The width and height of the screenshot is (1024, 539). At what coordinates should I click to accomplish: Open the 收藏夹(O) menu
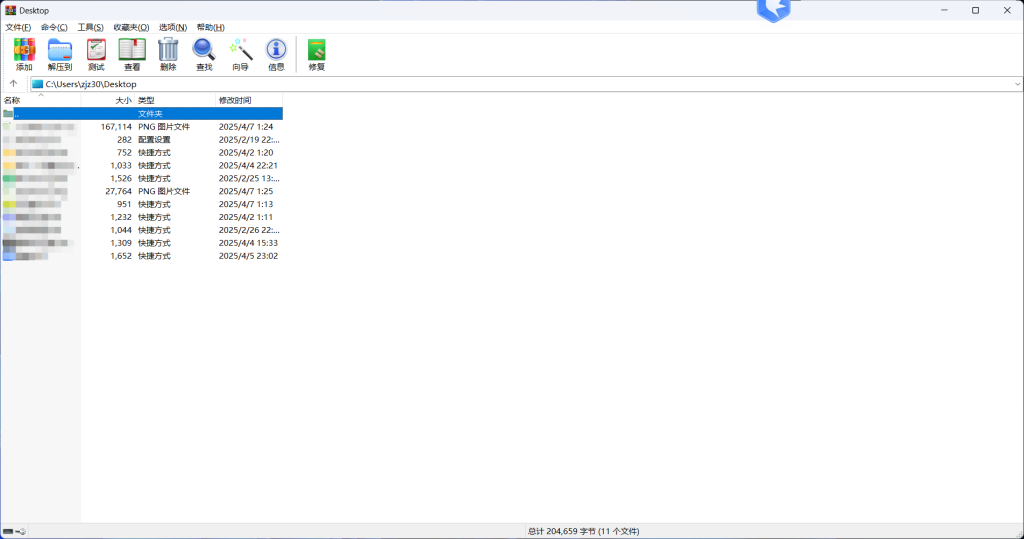pyautogui.click(x=131, y=27)
